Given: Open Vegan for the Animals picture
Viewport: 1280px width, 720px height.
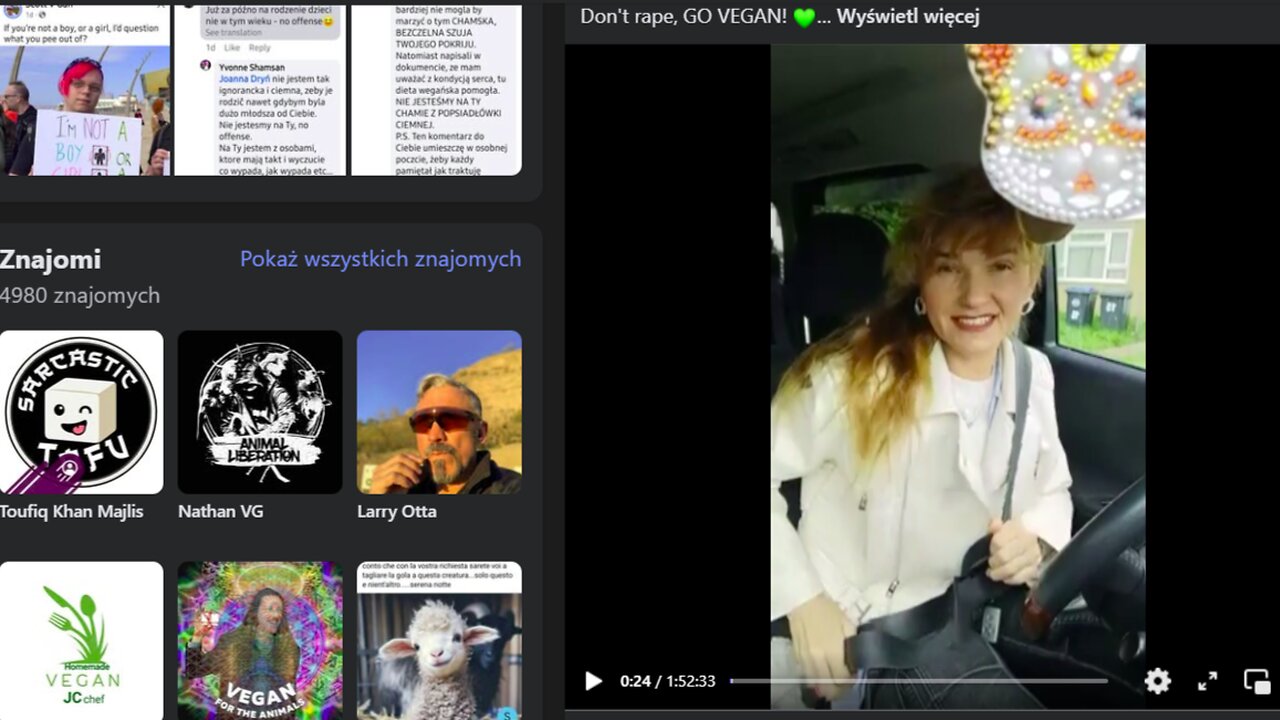Looking at the screenshot, I should click(260, 641).
